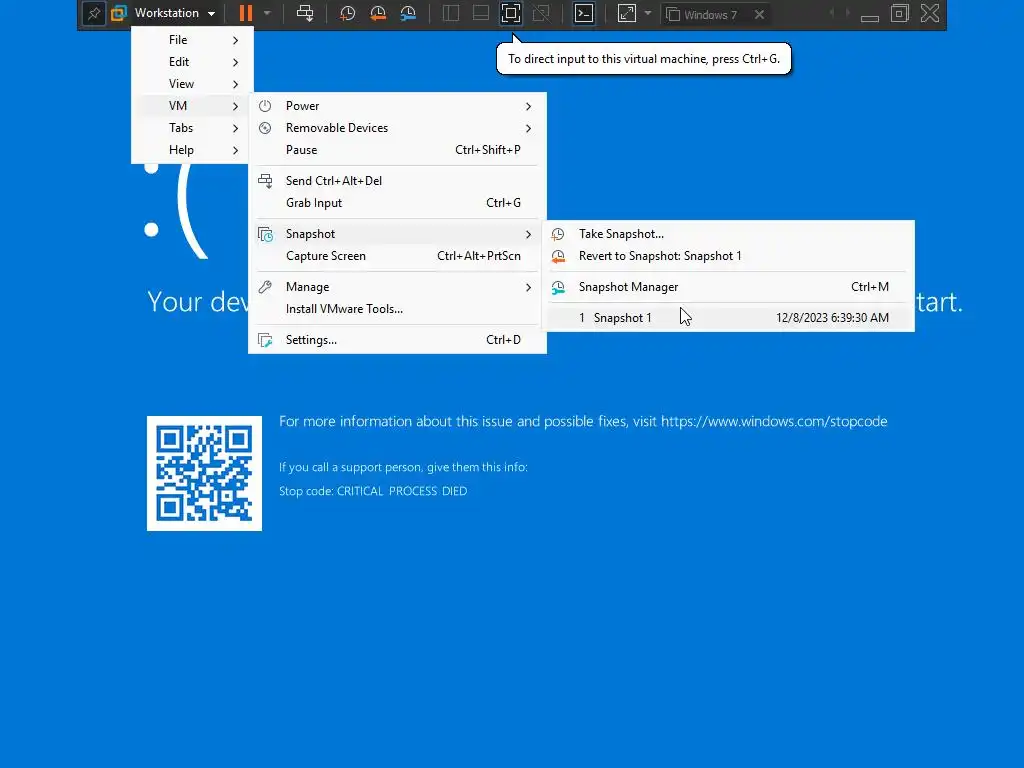Choose Install VMware Tools menu entry
This screenshot has height=768, width=1024.
tap(397, 309)
